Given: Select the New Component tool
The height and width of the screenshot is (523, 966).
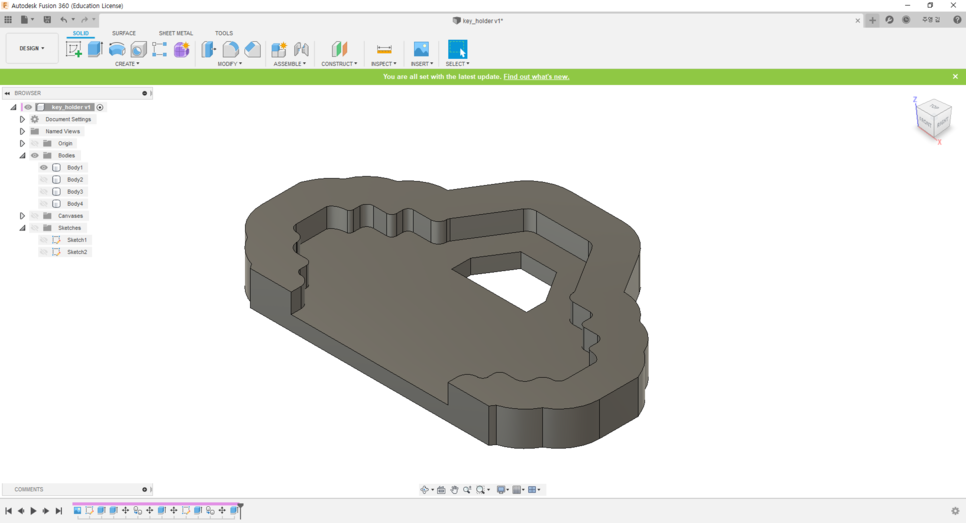Looking at the screenshot, I should (x=279, y=49).
